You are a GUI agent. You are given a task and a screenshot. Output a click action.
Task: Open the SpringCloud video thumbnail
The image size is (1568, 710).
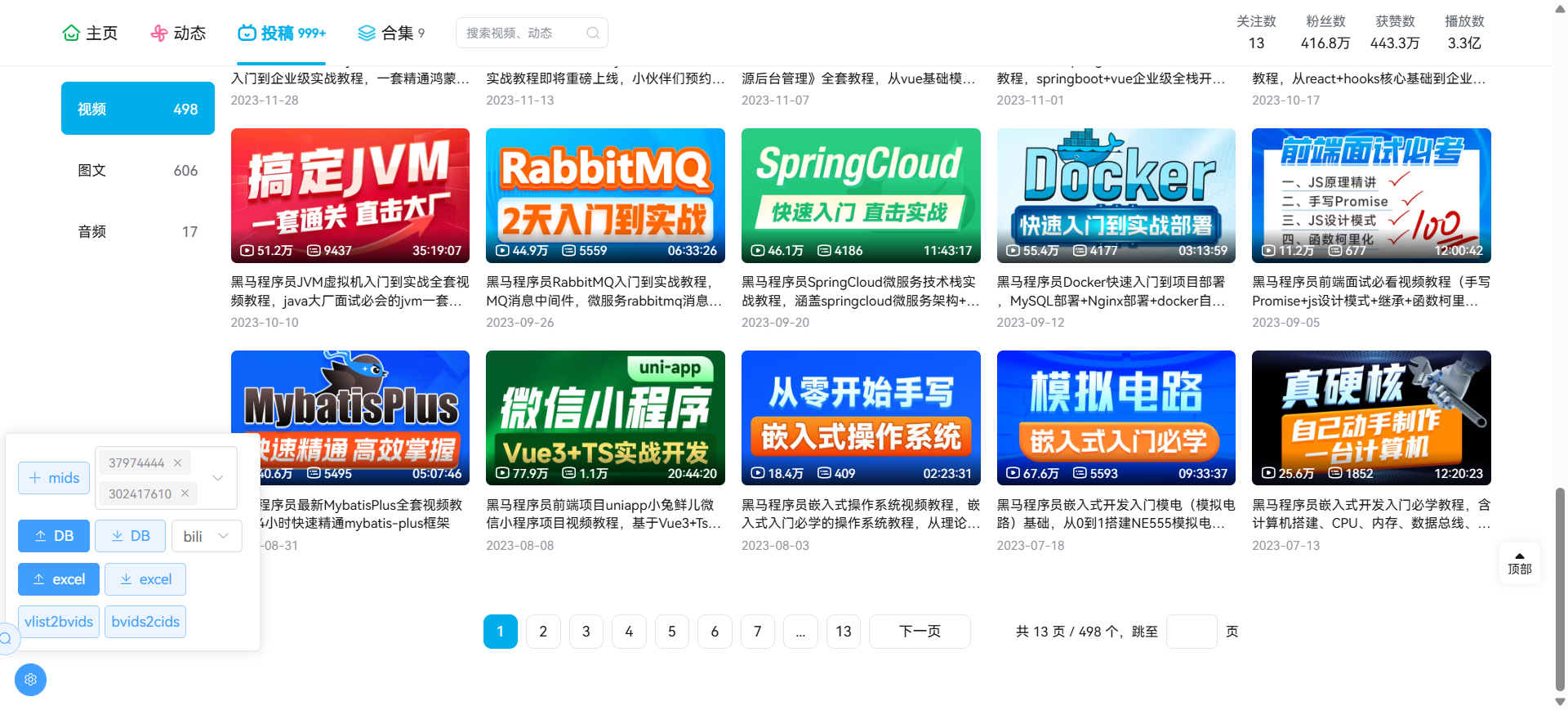tap(861, 195)
